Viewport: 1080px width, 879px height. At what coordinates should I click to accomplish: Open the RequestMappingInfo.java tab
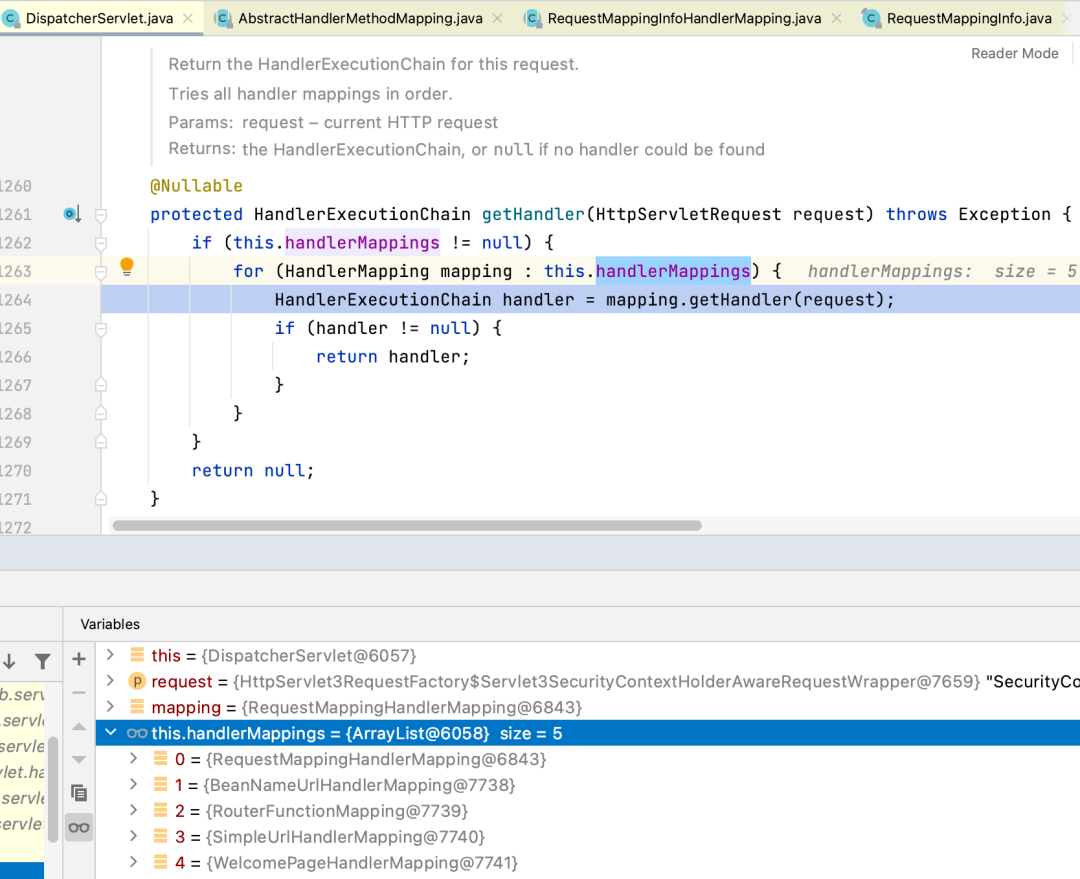(x=968, y=18)
